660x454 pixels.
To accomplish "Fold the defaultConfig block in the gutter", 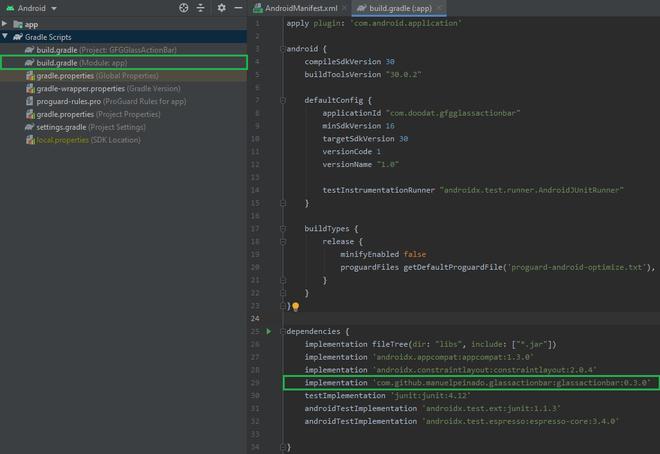I will (x=285, y=100).
